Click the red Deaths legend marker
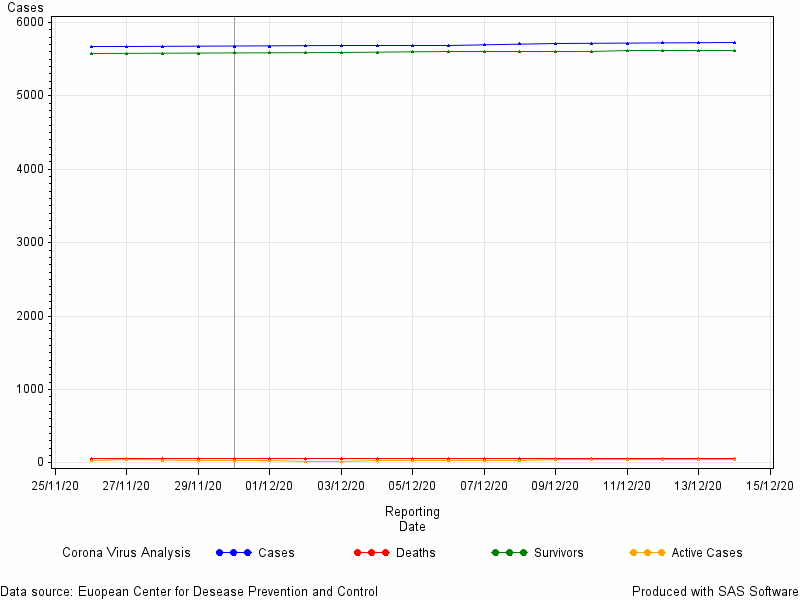Image resolution: width=800 pixels, height=600 pixels. pos(371,553)
